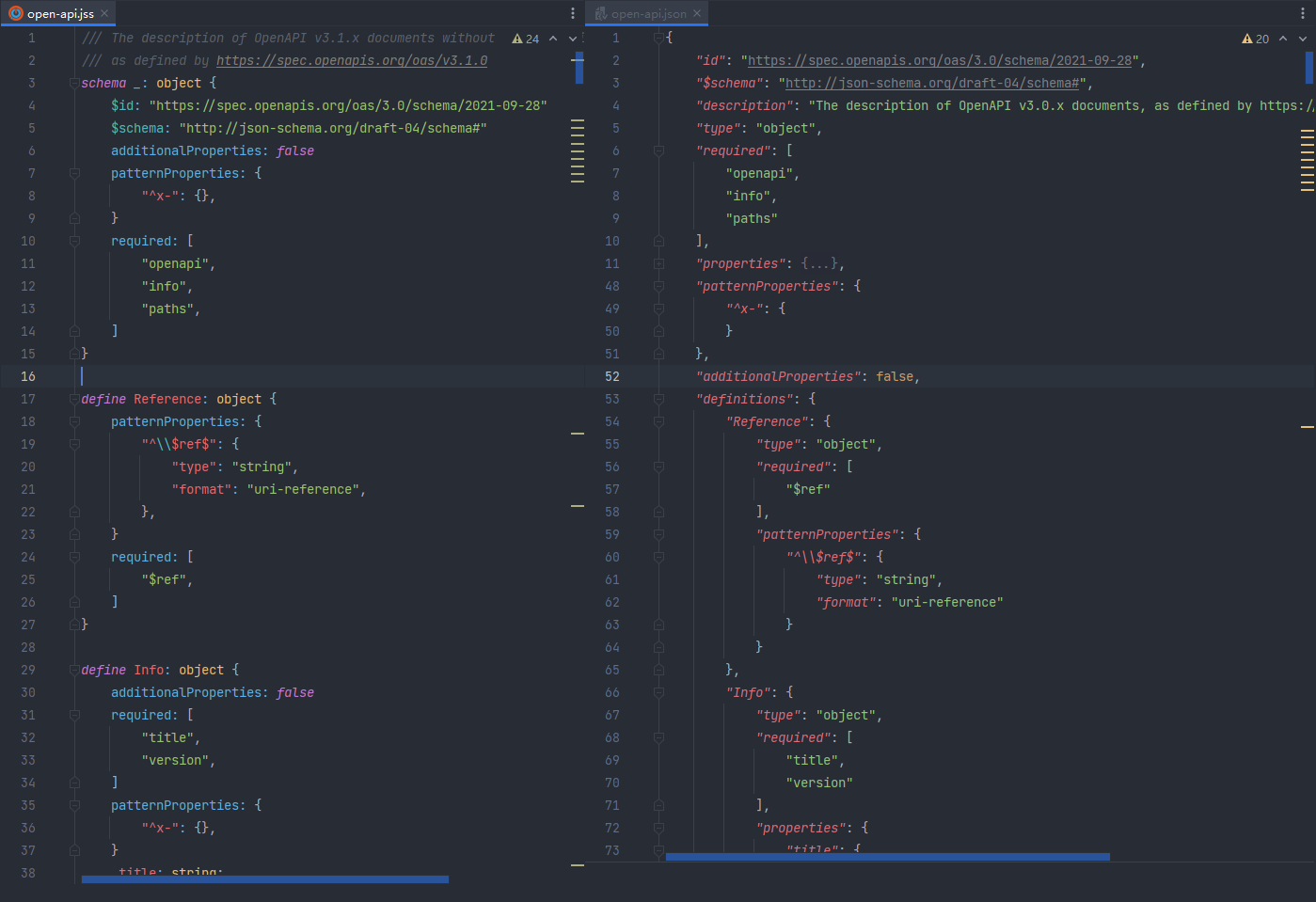Switch to the open-api.json tab
This screenshot has width=1316, height=902.
649,12
